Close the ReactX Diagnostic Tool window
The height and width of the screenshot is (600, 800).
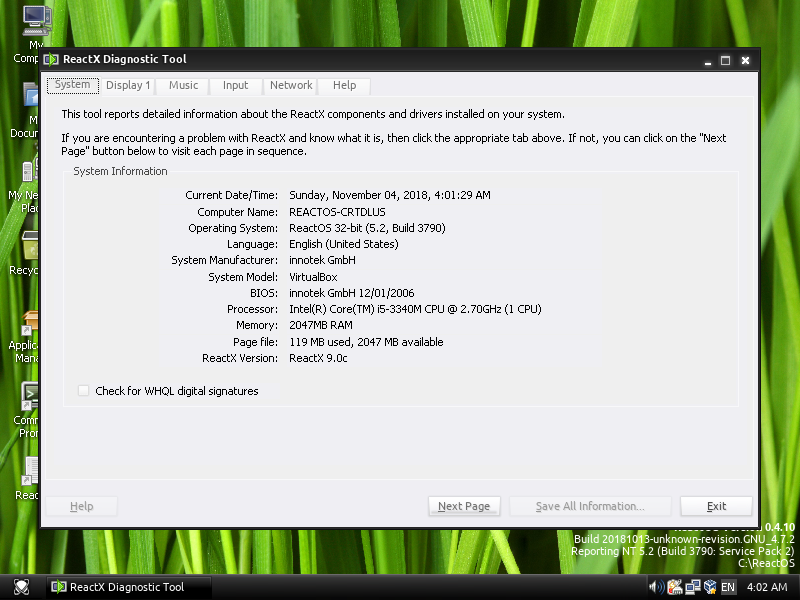coord(745,61)
